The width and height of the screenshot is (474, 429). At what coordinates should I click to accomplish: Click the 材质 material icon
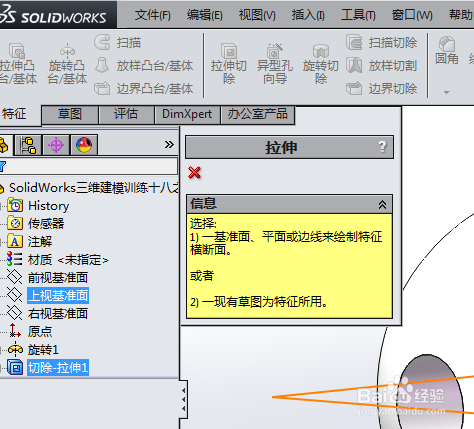click(x=14, y=259)
